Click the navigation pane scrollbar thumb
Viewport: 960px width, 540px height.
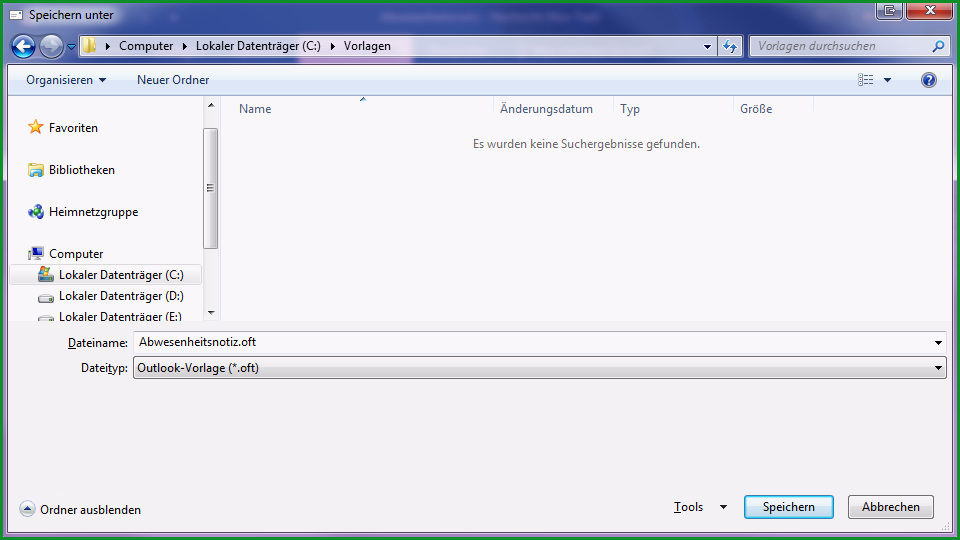(211, 188)
